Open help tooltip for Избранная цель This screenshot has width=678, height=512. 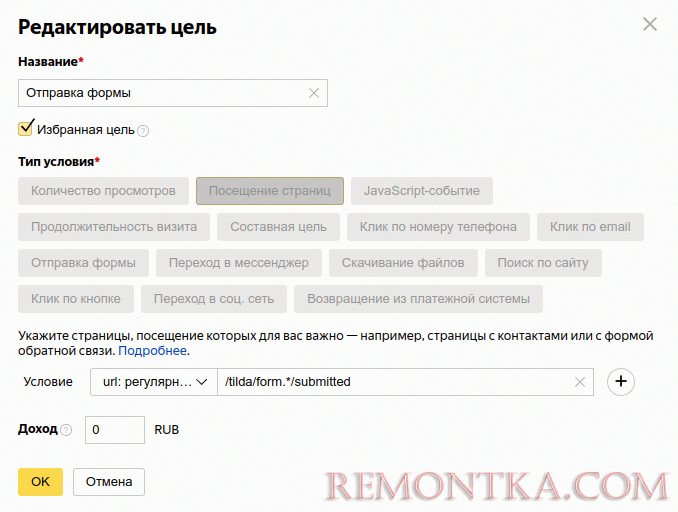143,131
